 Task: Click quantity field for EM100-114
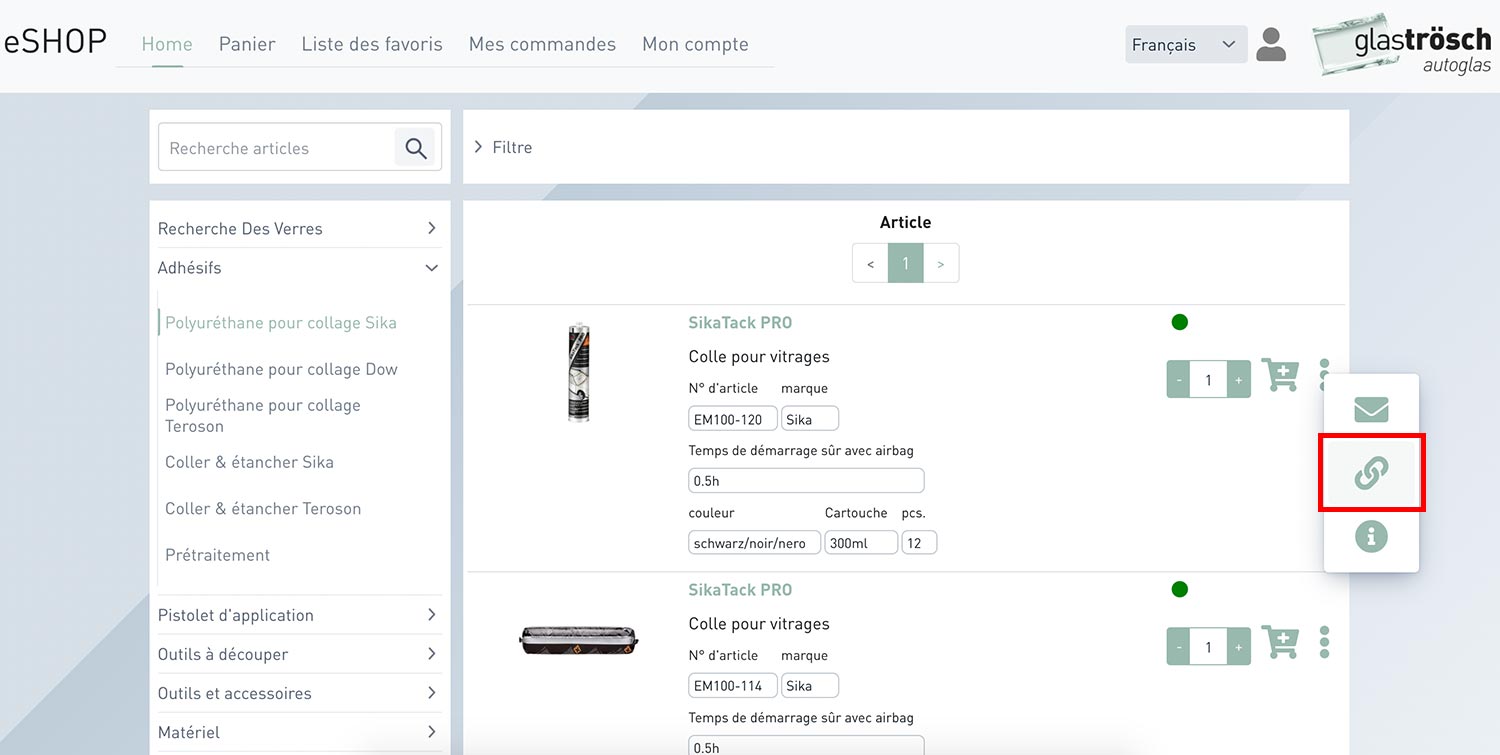click(1209, 647)
